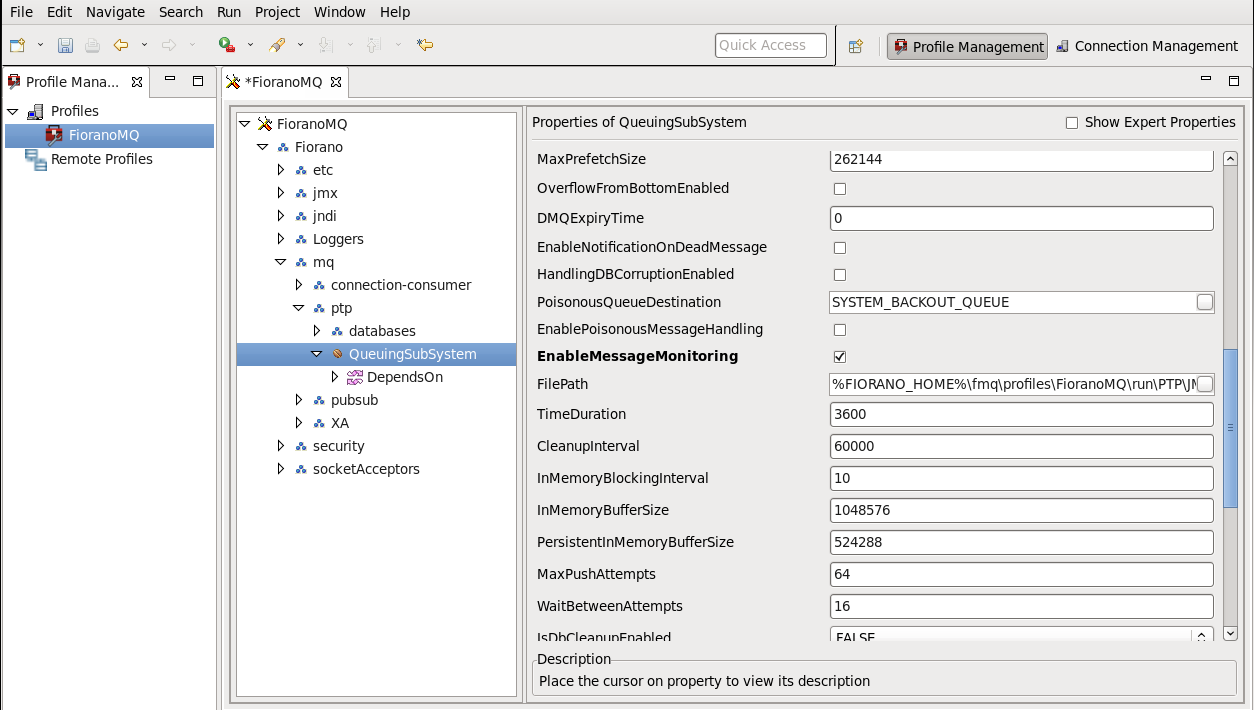Click the Next Annotation toolbar icon
The image size is (1254, 710).
coord(324,45)
